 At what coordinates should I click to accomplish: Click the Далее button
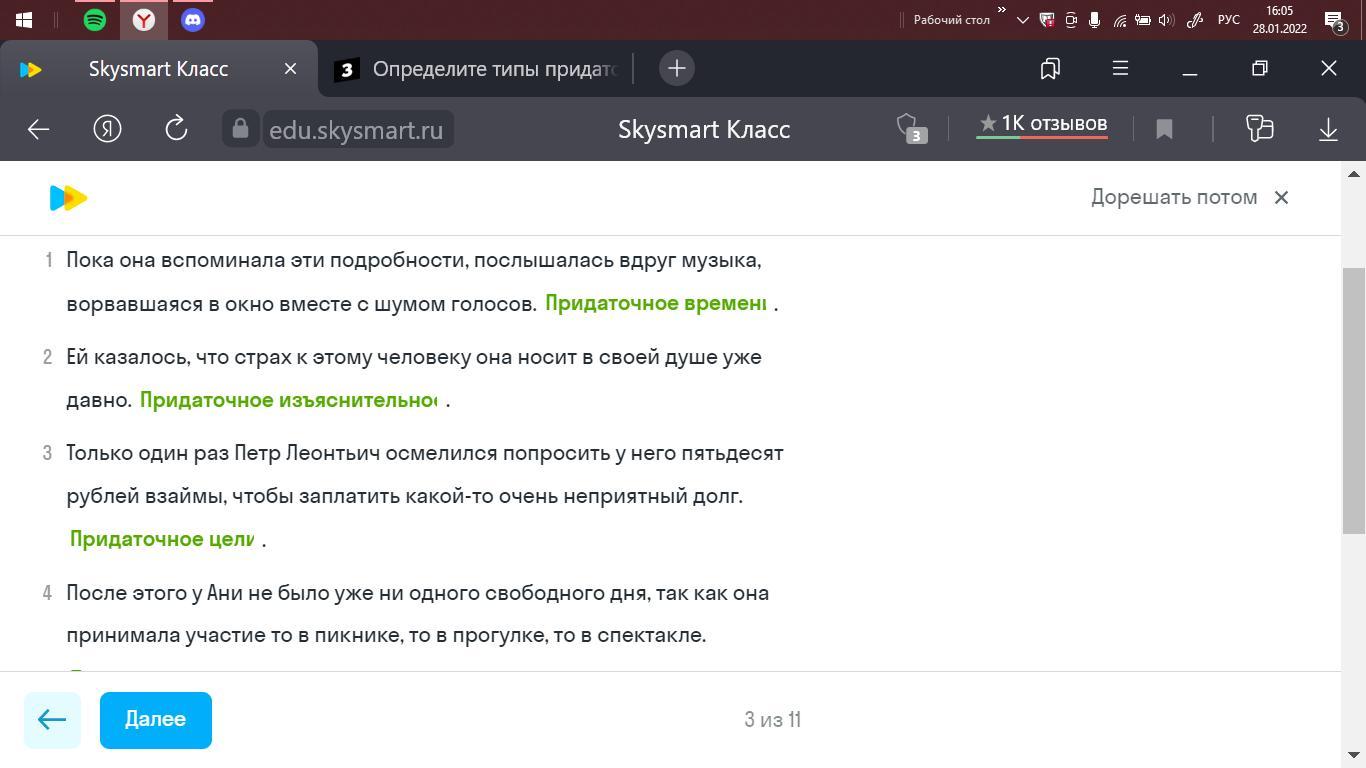coord(156,720)
